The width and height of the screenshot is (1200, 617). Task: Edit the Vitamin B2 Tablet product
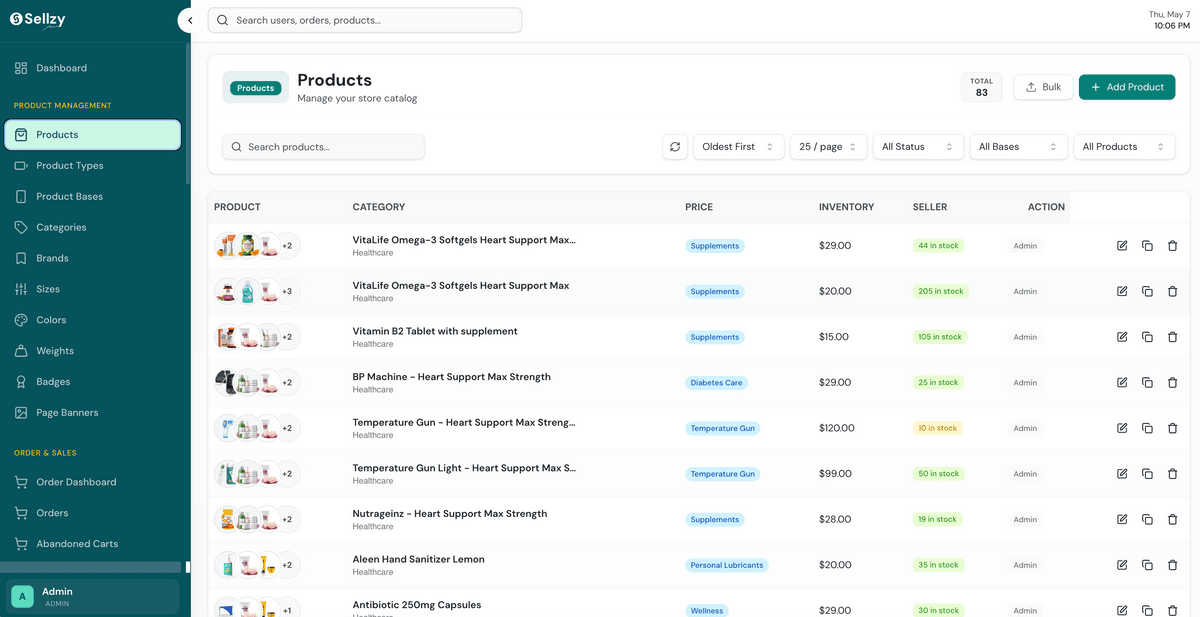(x=1122, y=337)
